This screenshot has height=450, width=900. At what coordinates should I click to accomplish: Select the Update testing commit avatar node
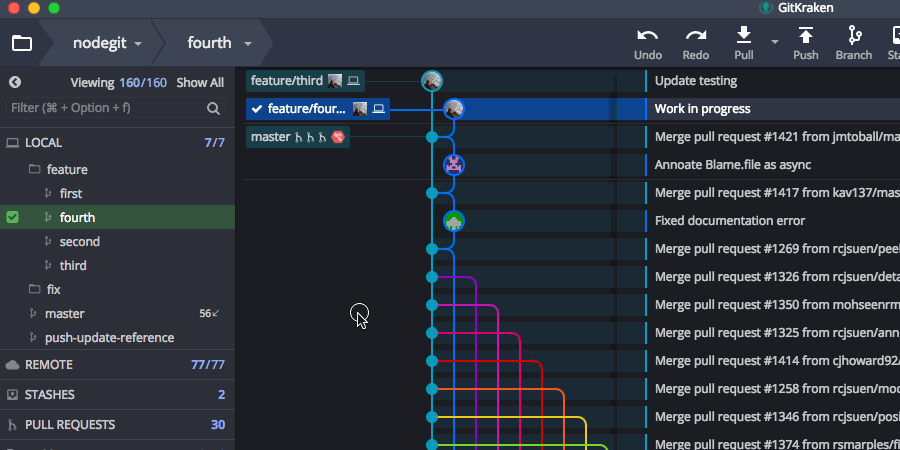(432, 80)
